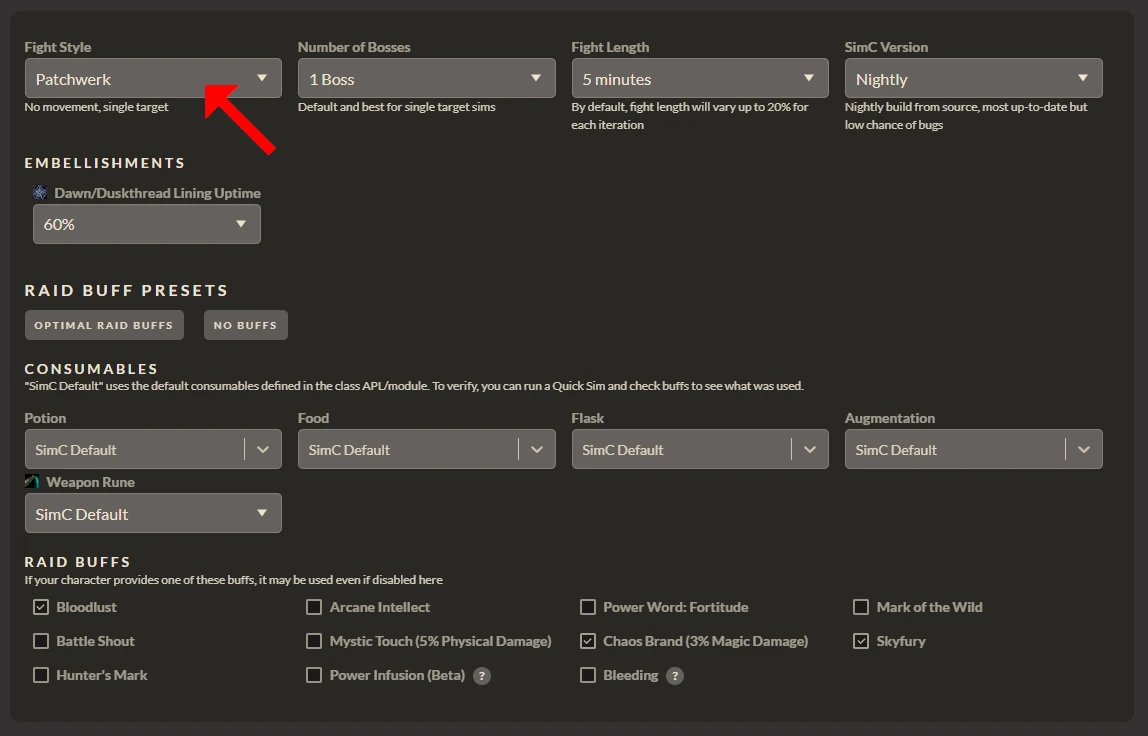Apply the Optimal Raid Buffs preset

point(105,325)
